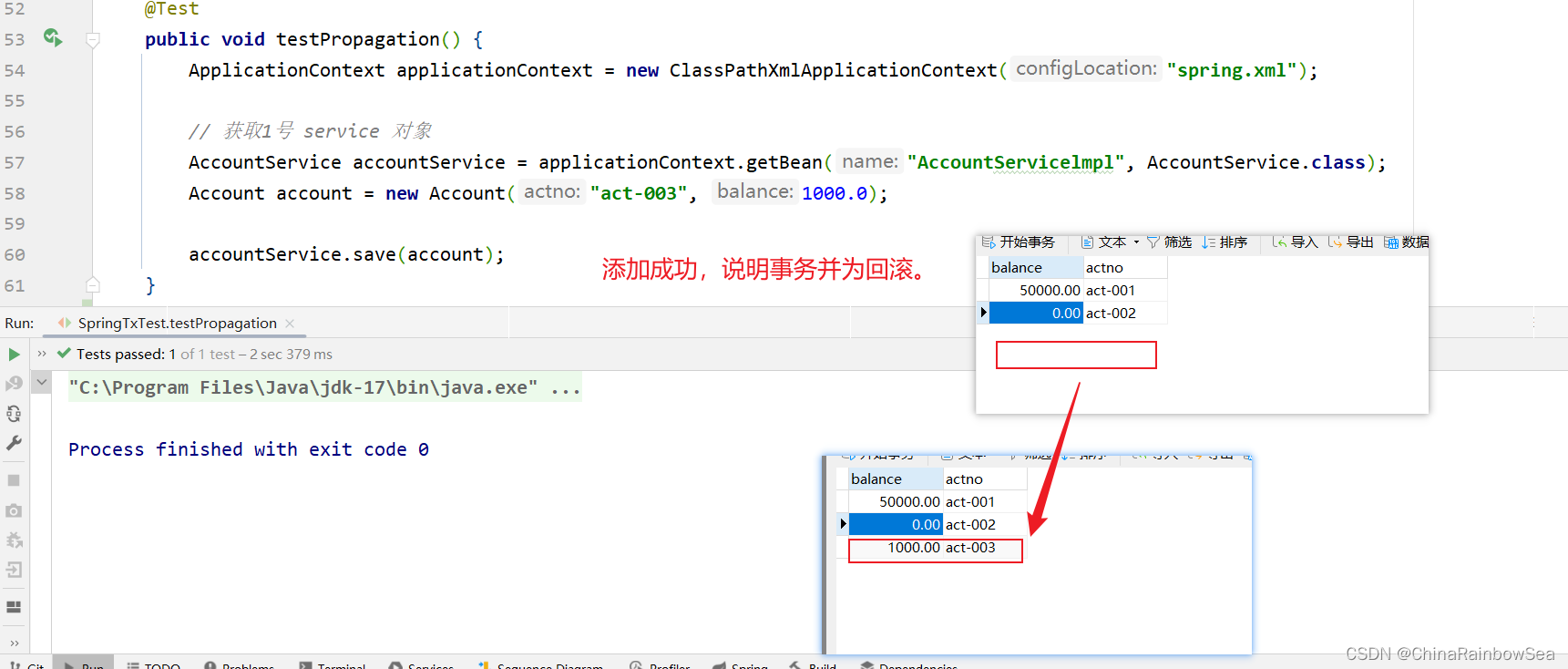Click 文本 in upper database toolbar
1568x669 pixels.
1104,242
